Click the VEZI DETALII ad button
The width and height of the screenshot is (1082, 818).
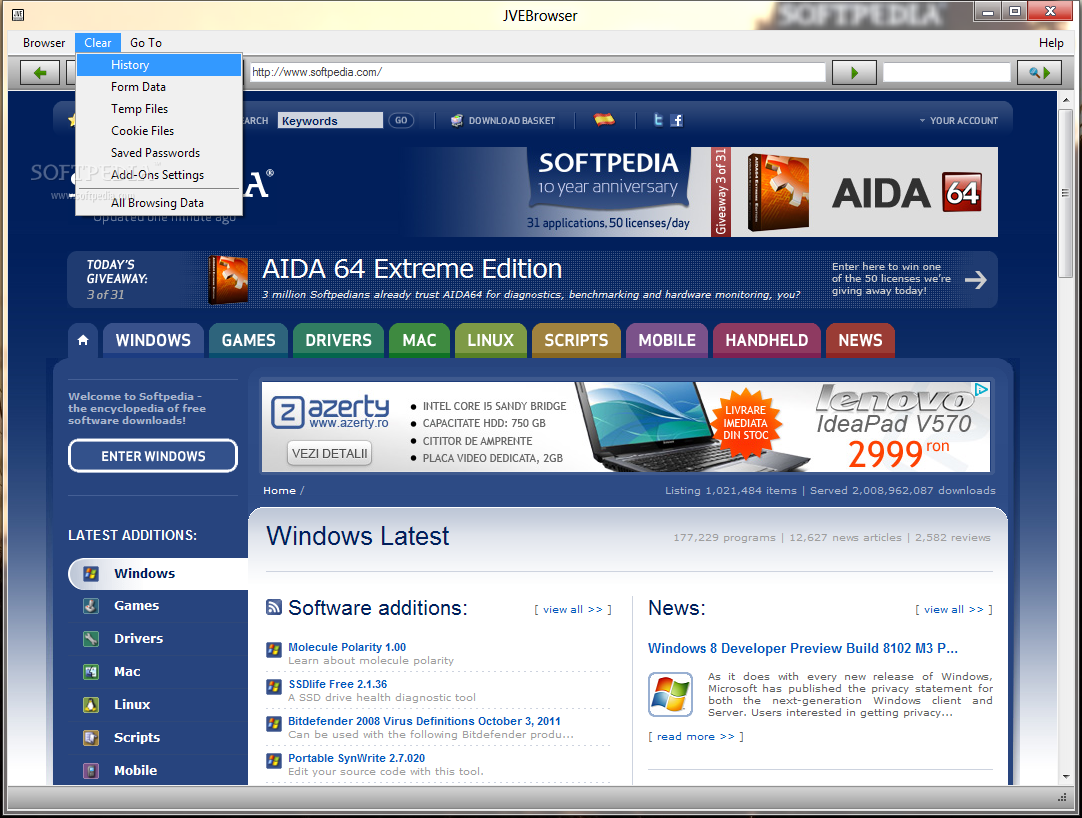tap(329, 454)
